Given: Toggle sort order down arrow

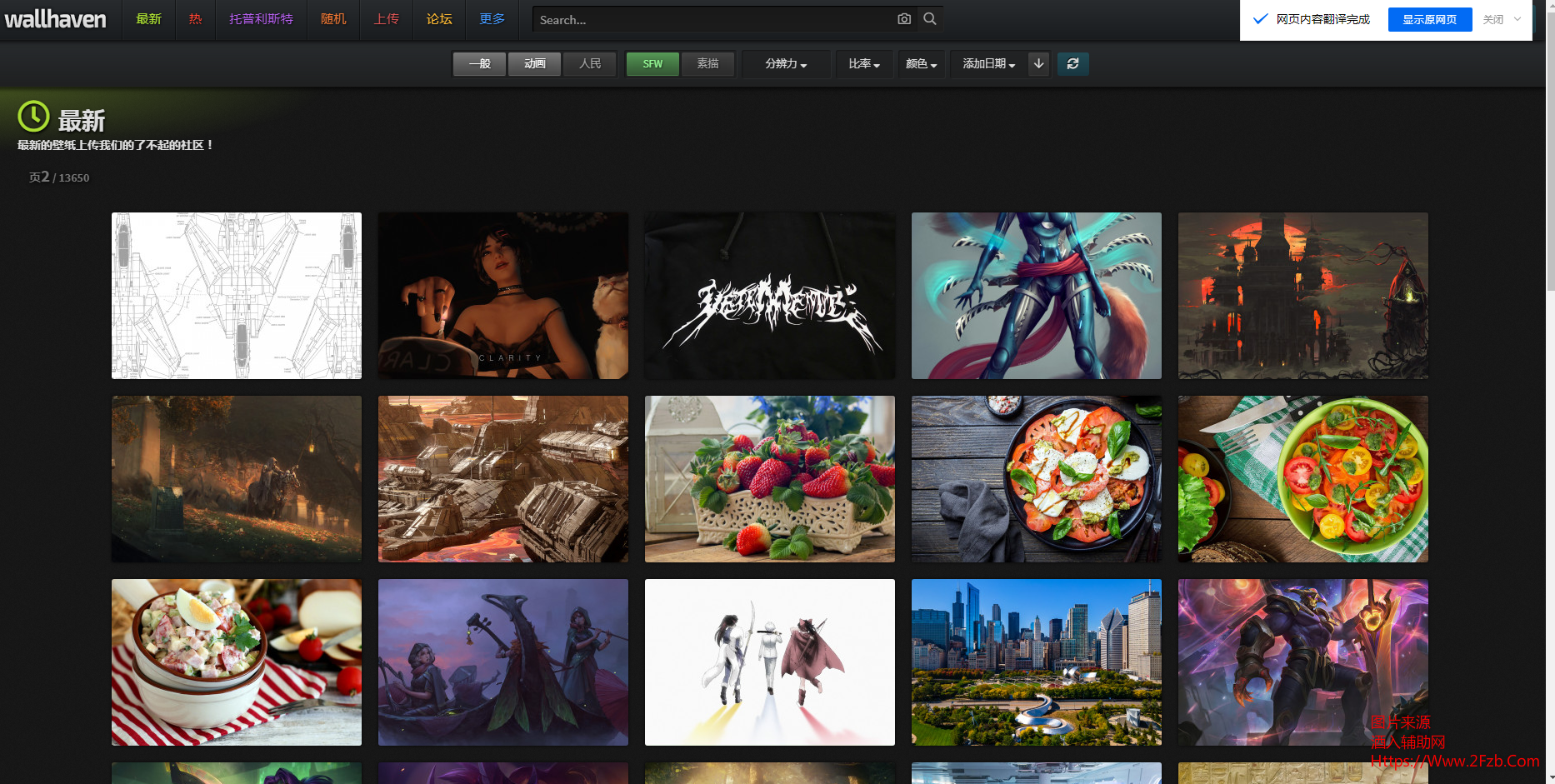Looking at the screenshot, I should pyautogui.click(x=1038, y=63).
